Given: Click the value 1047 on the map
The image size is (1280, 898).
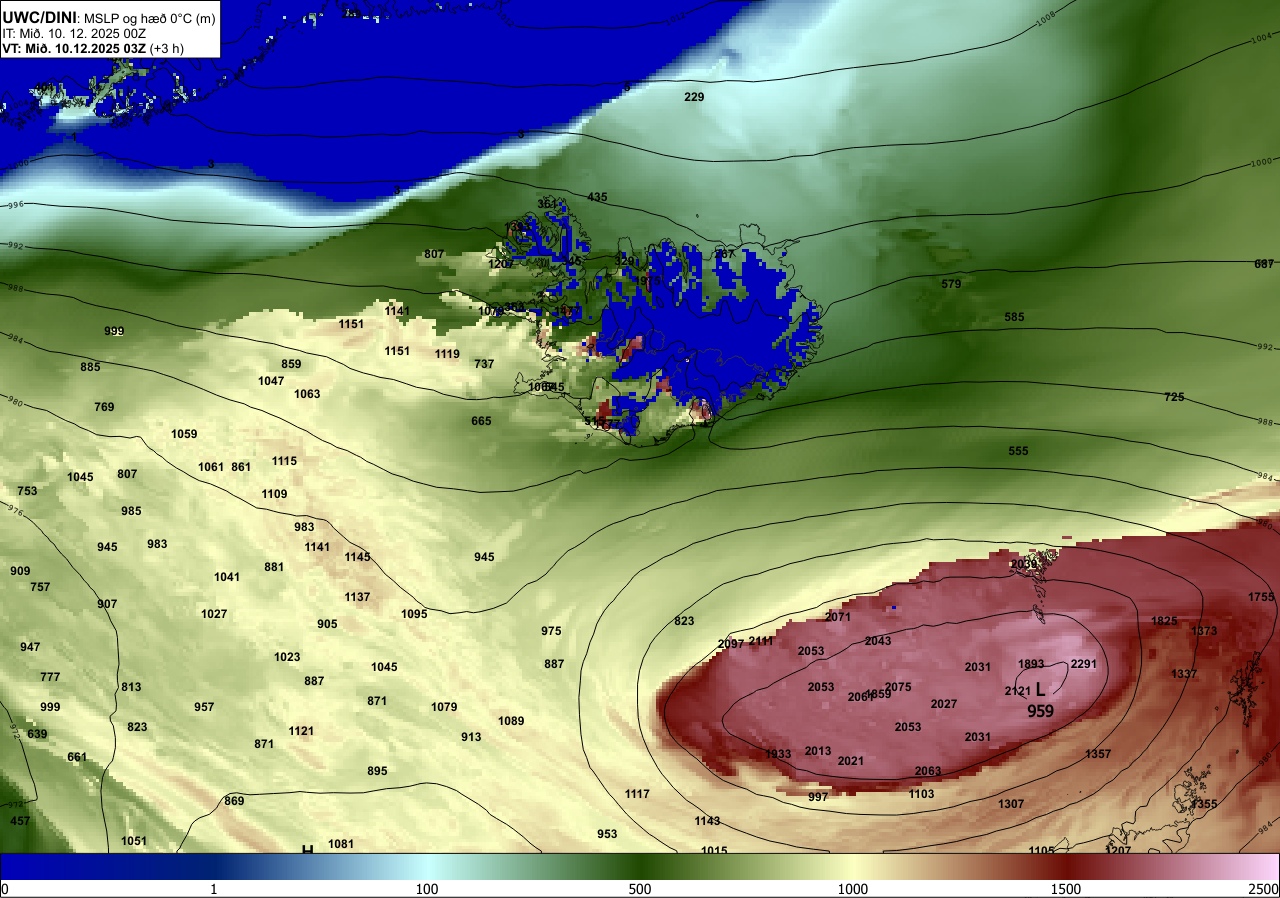Looking at the screenshot, I should coord(271,381).
